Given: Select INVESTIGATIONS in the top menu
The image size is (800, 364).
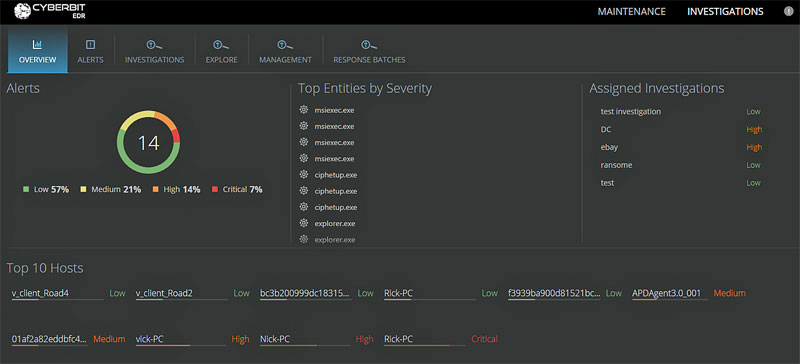Looking at the screenshot, I should pyautogui.click(x=725, y=11).
